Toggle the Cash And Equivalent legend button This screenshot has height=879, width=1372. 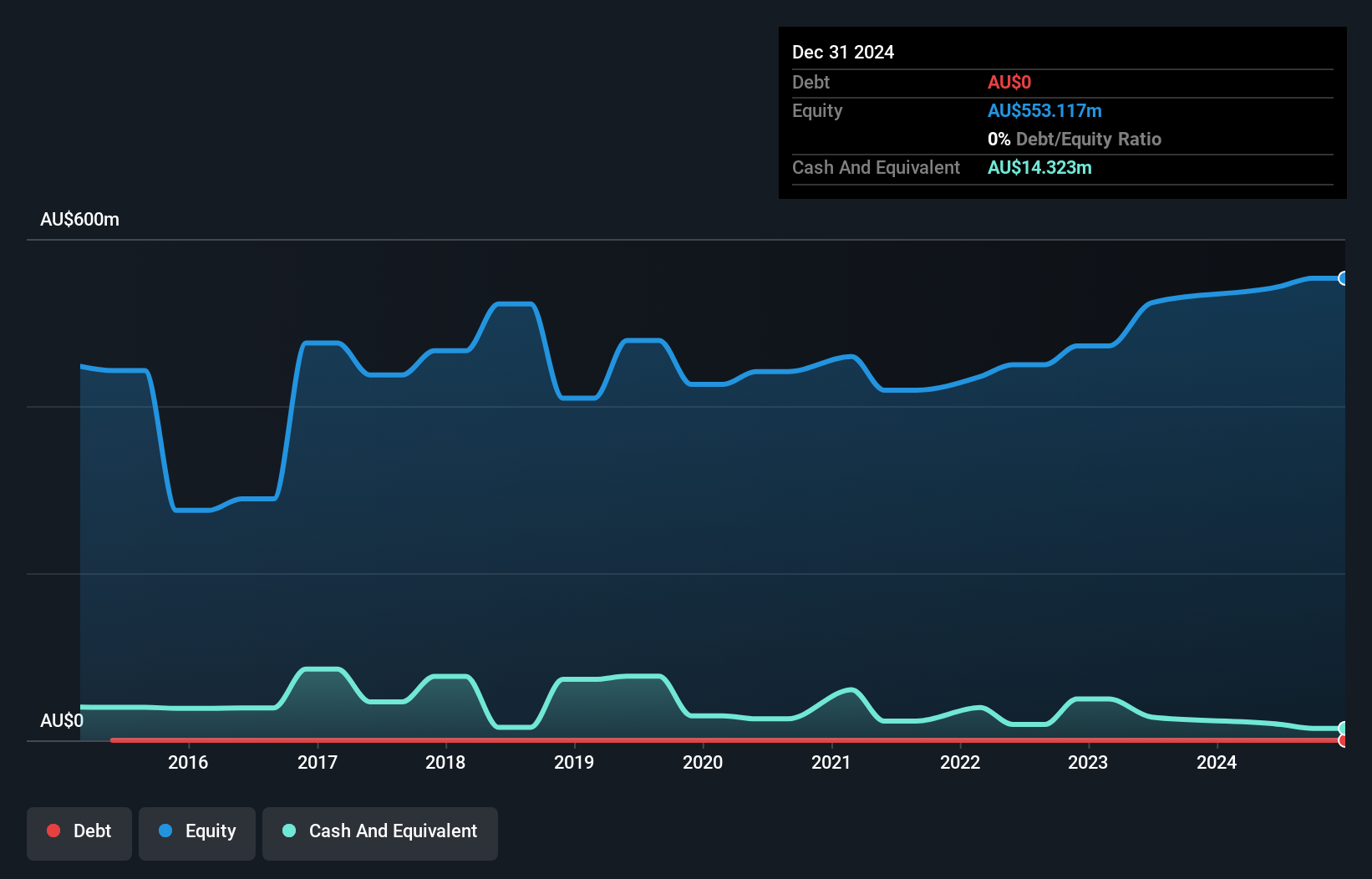pos(380,833)
